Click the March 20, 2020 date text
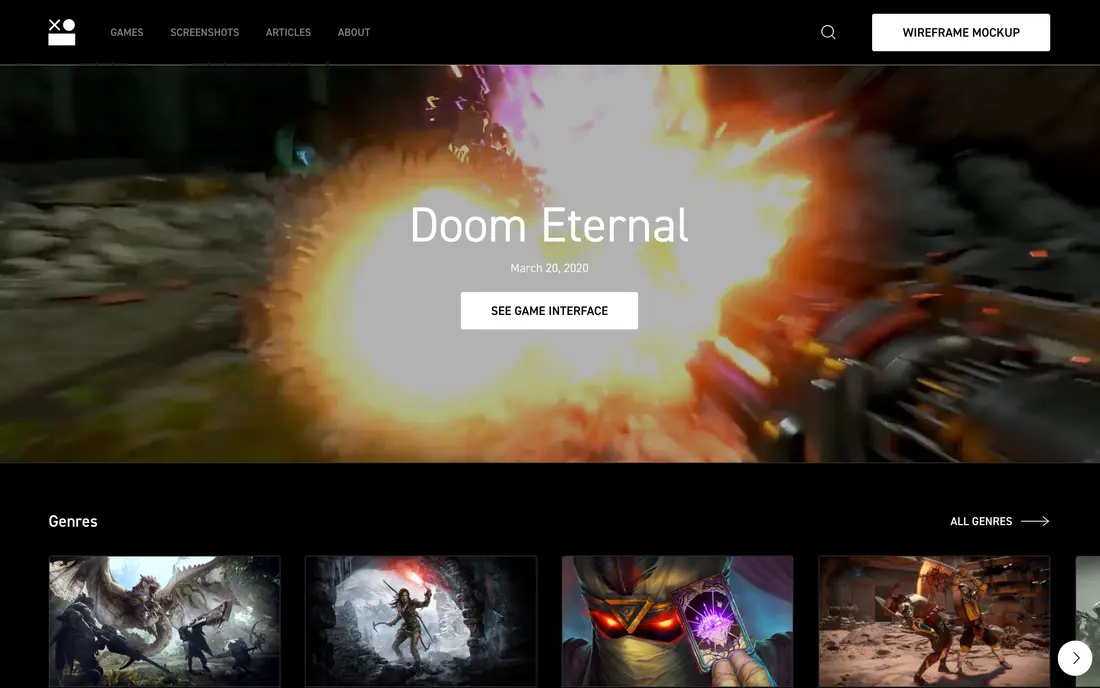Viewport: 1100px width, 688px height. pos(549,268)
